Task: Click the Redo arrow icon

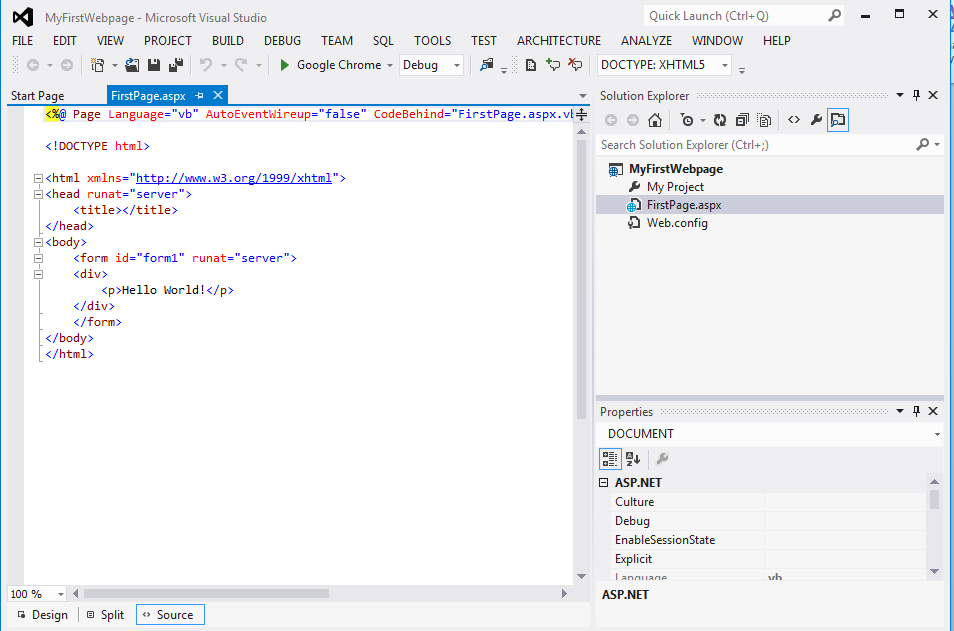Action: coord(242,64)
